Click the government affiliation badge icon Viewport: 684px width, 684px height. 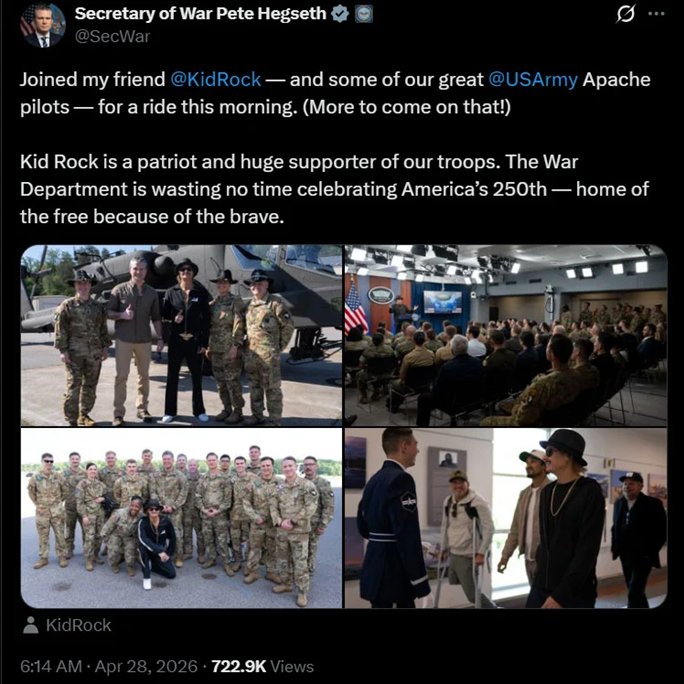click(x=363, y=14)
